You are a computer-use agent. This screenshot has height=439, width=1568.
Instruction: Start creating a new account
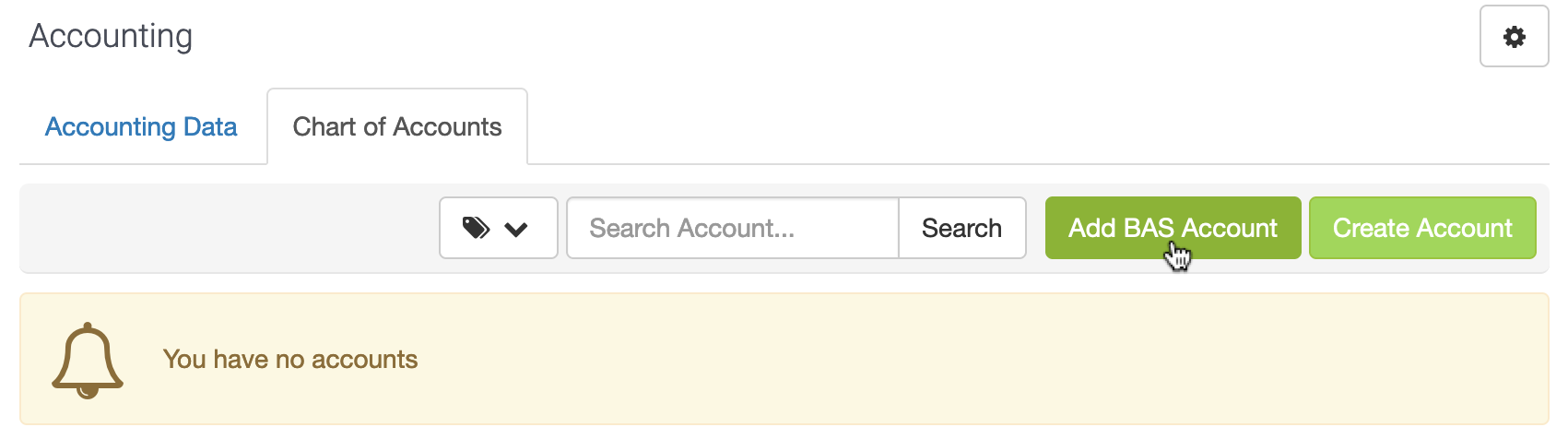click(1422, 228)
